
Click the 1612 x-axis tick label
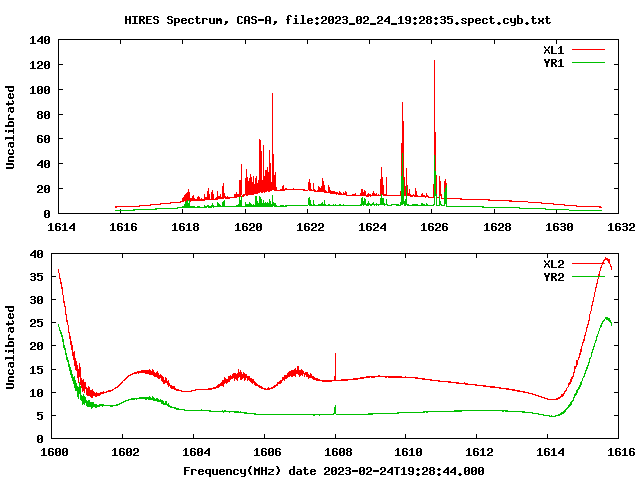click(x=479, y=452)
